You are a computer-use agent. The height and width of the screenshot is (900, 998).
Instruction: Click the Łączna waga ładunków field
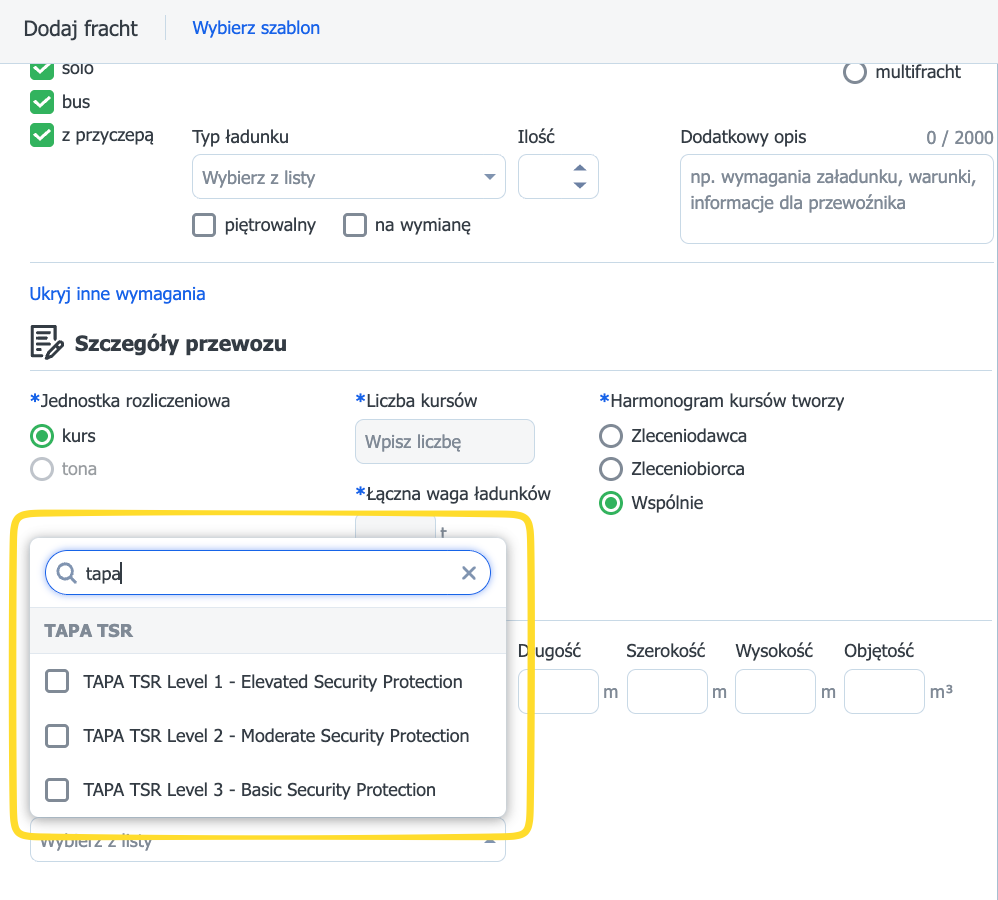(395, 526)
